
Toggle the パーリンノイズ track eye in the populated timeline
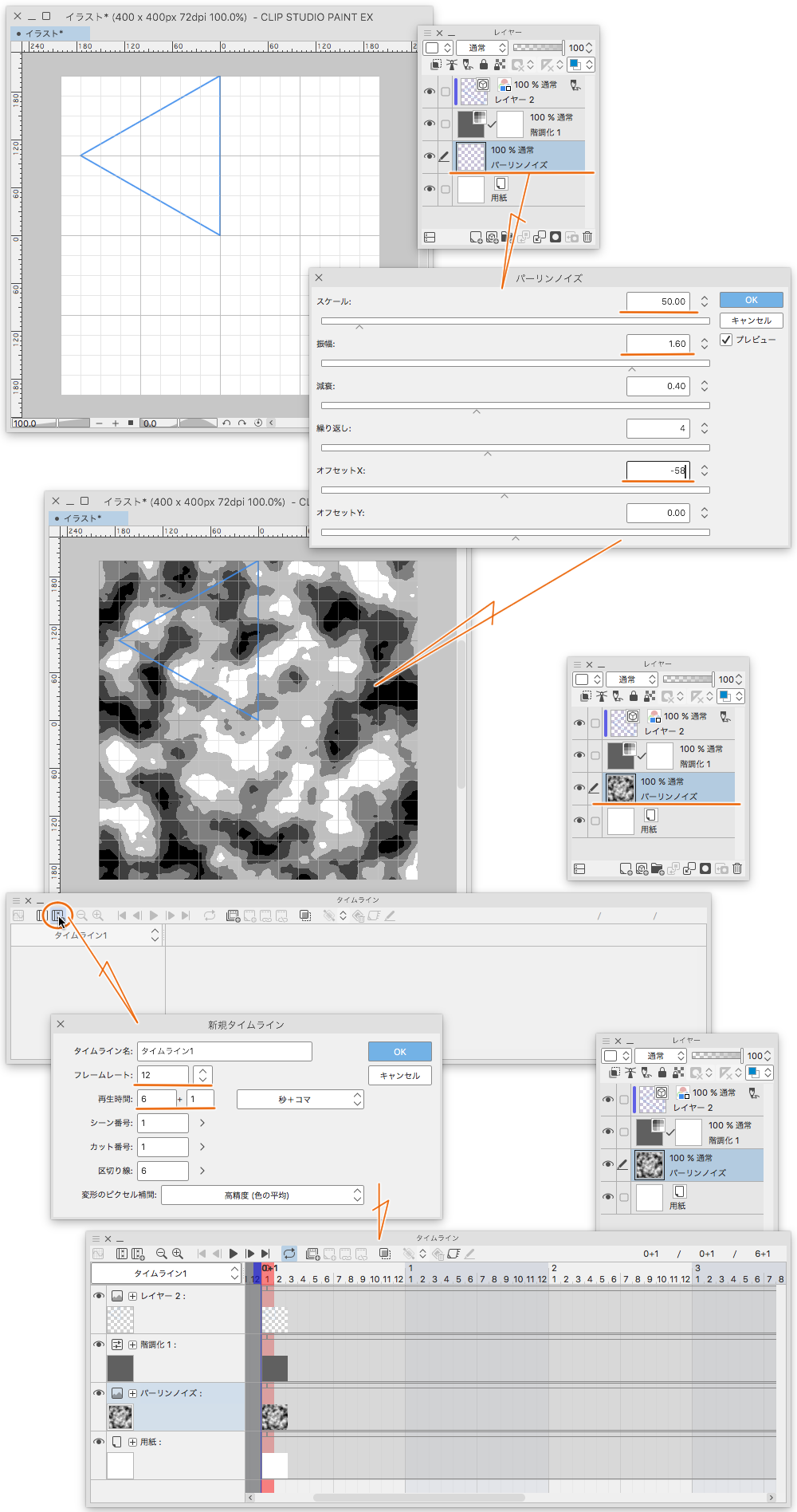point(99,1392)
